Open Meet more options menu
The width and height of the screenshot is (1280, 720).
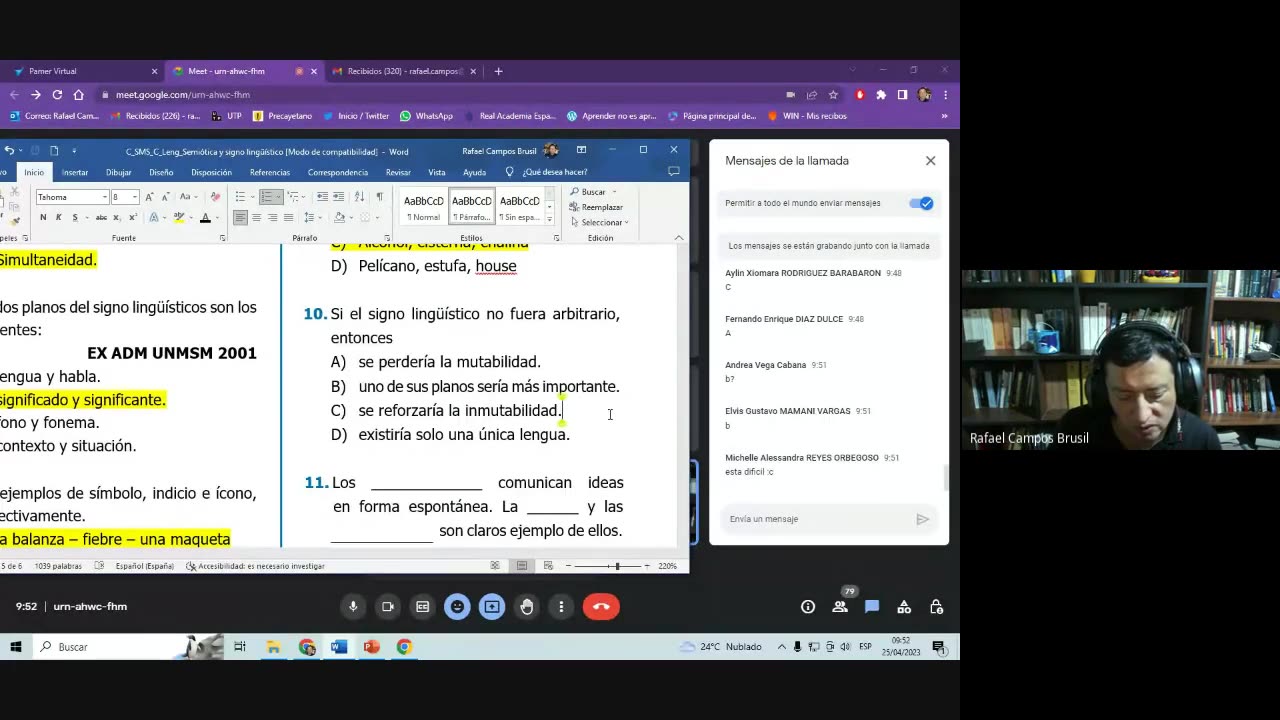(561, 606)
